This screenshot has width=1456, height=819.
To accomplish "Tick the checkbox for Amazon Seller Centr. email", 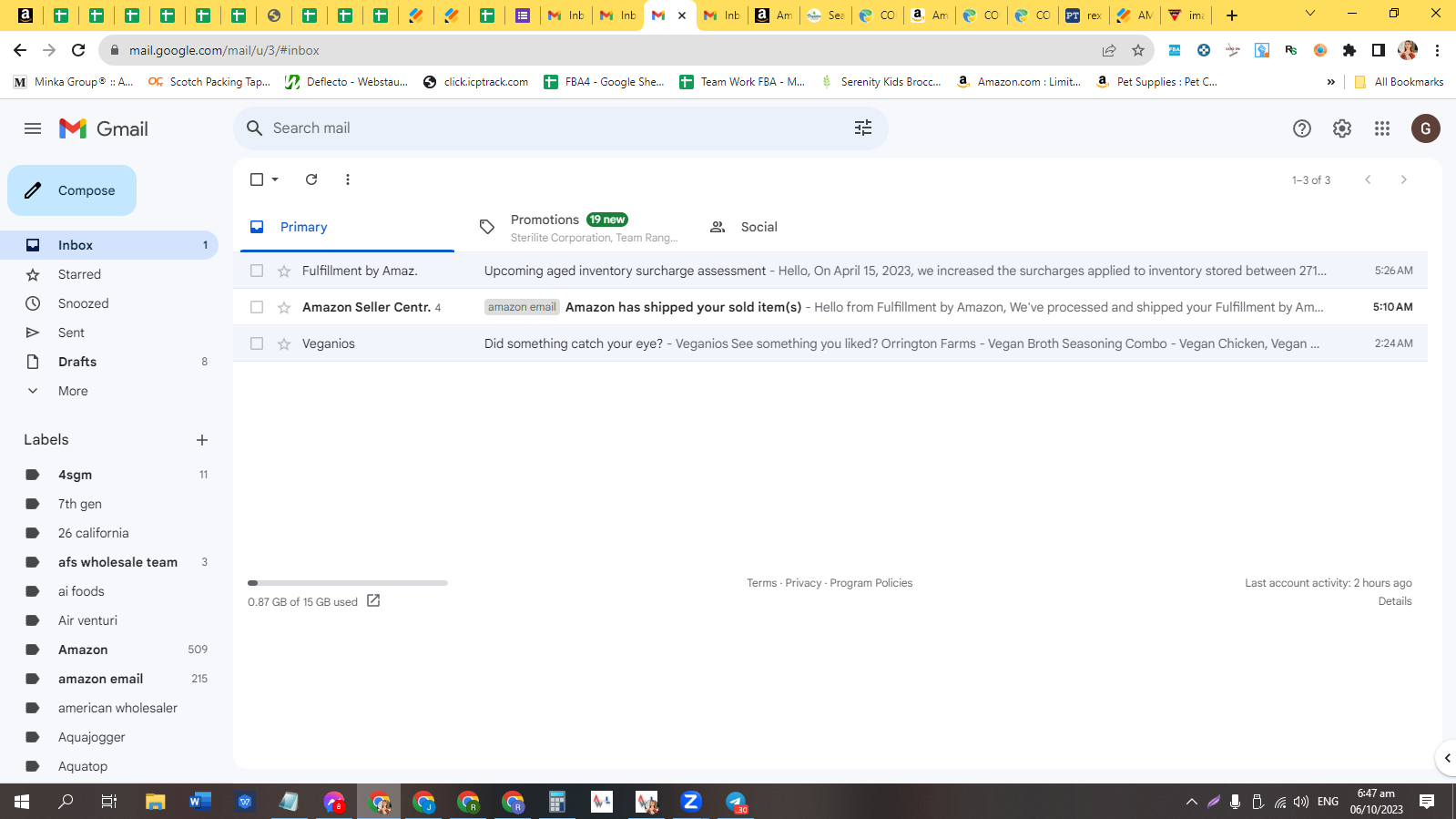I will [x=257, y=307].
